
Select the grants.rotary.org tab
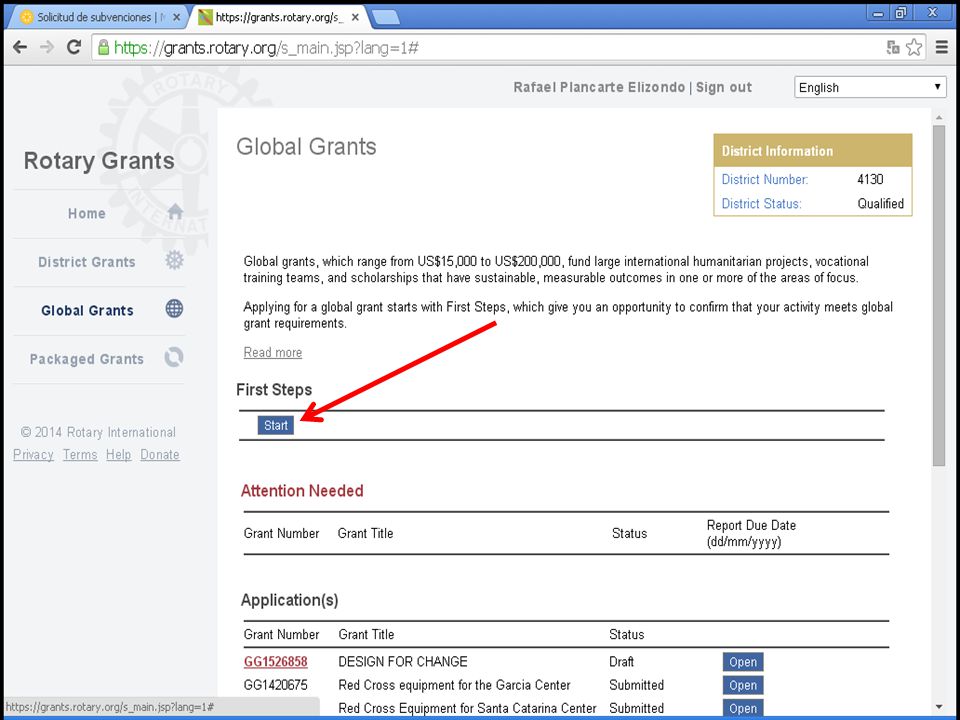pos(279,17)
